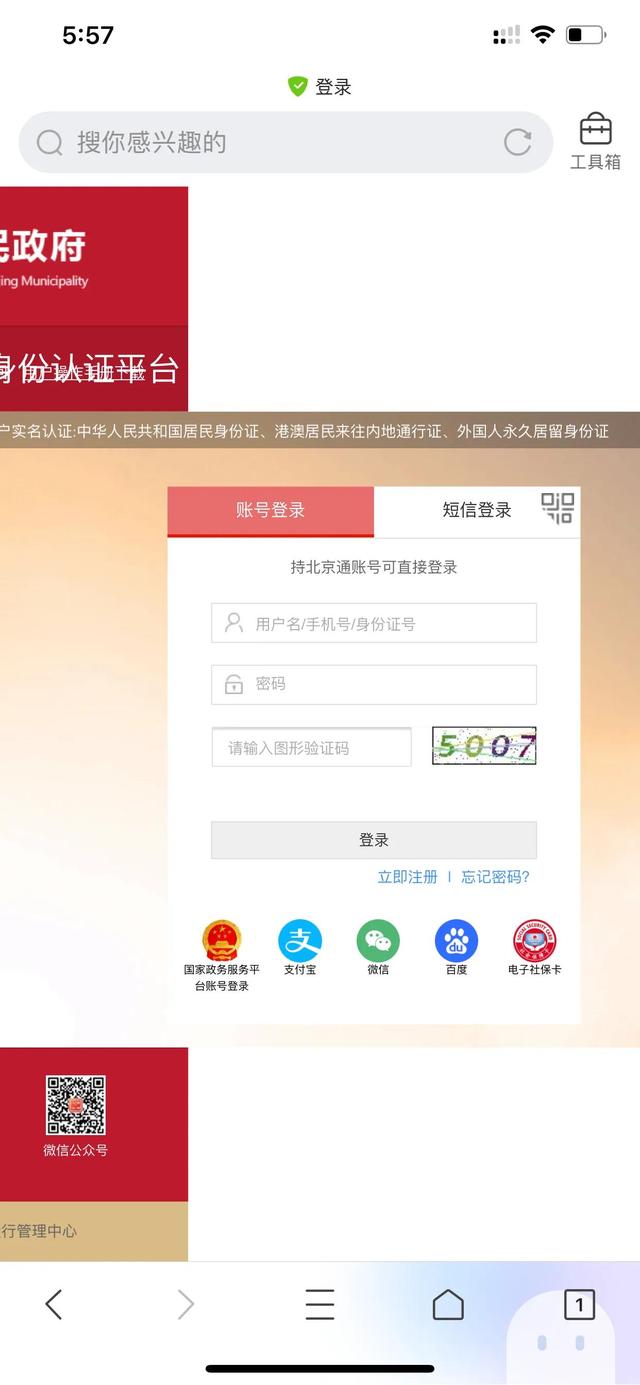Focus the 用户名/手机号/身份证号 field
This screenshot has height=1385, width=640.
[374, 623]
